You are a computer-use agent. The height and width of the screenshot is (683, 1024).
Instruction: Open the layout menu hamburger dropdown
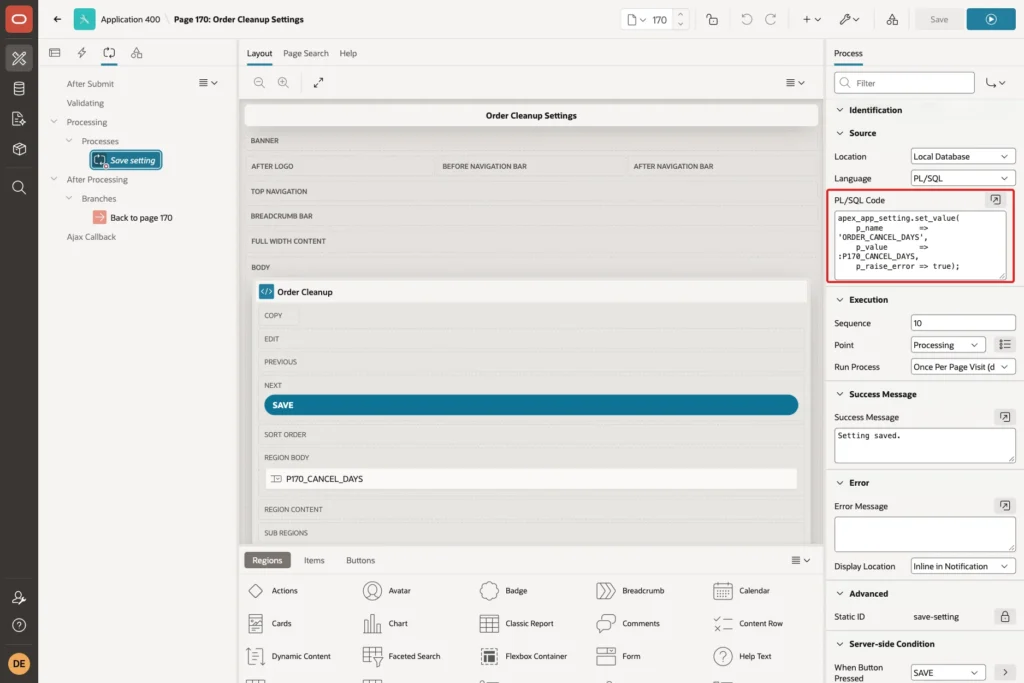point(795,82)
